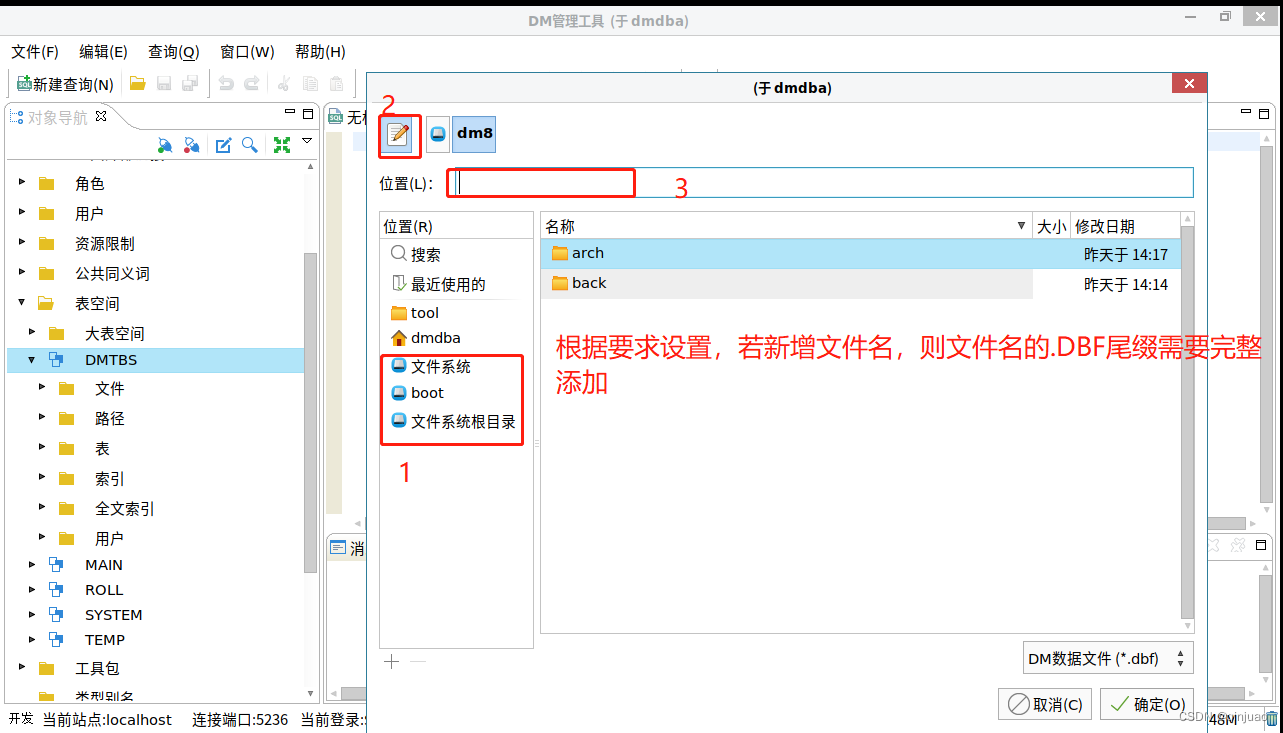Click the New Query SQL icon button
This screenshot has width=1283, height=733.
point(64,84)
